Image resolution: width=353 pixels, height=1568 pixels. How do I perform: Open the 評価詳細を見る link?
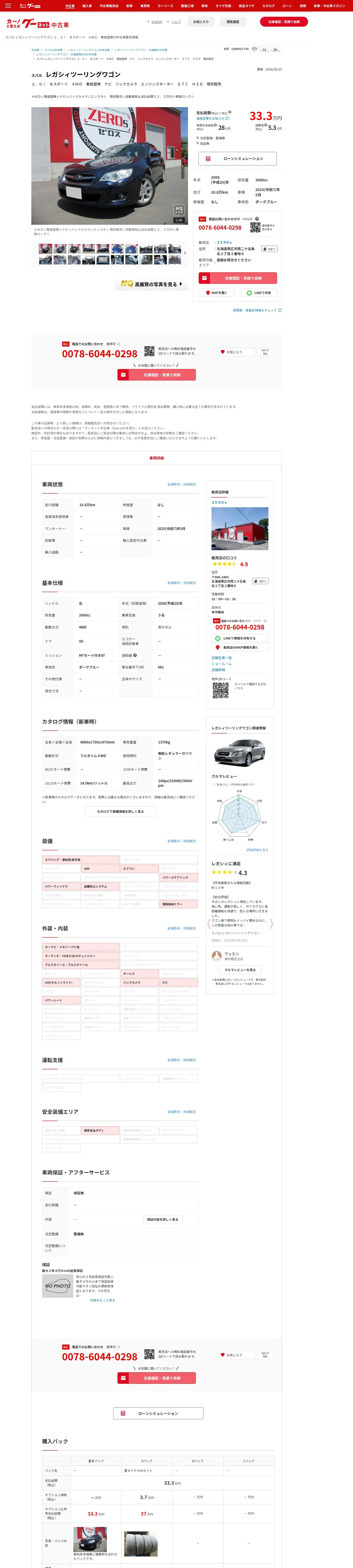pyautogui.click(x=257, y=850)
